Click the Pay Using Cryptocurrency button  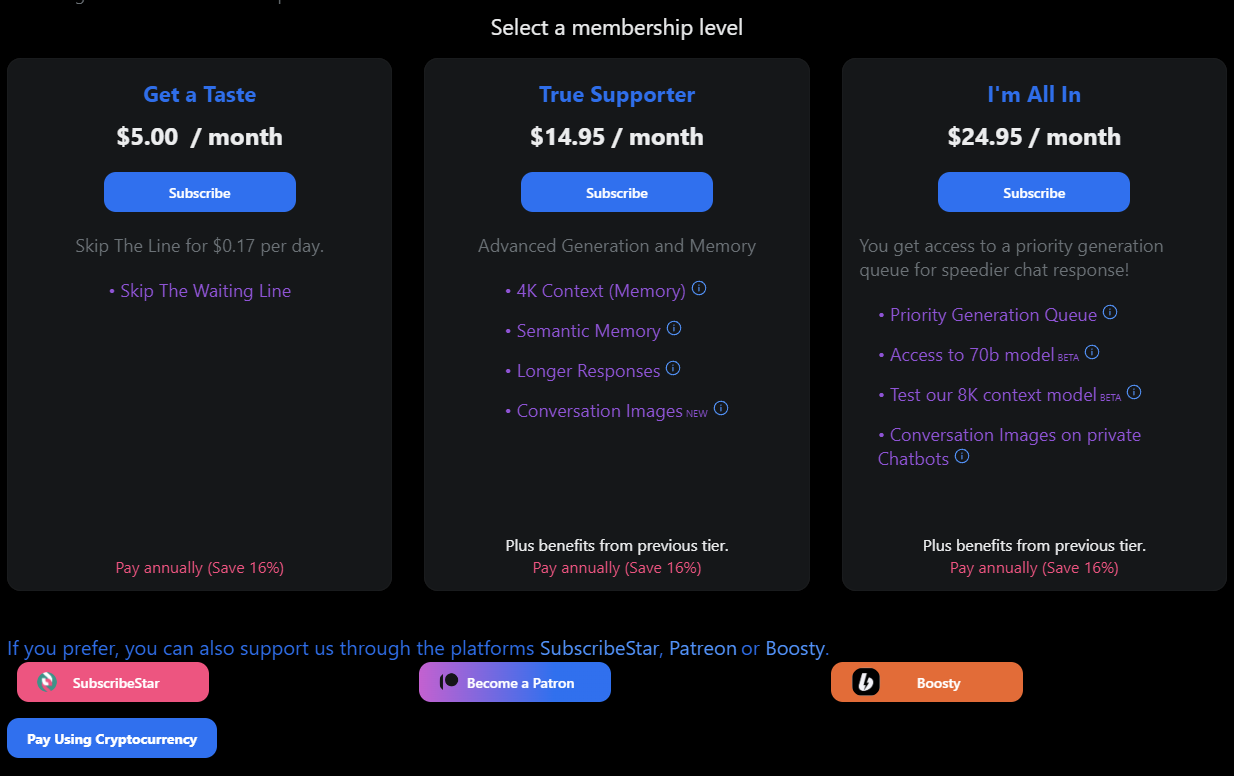111,738
